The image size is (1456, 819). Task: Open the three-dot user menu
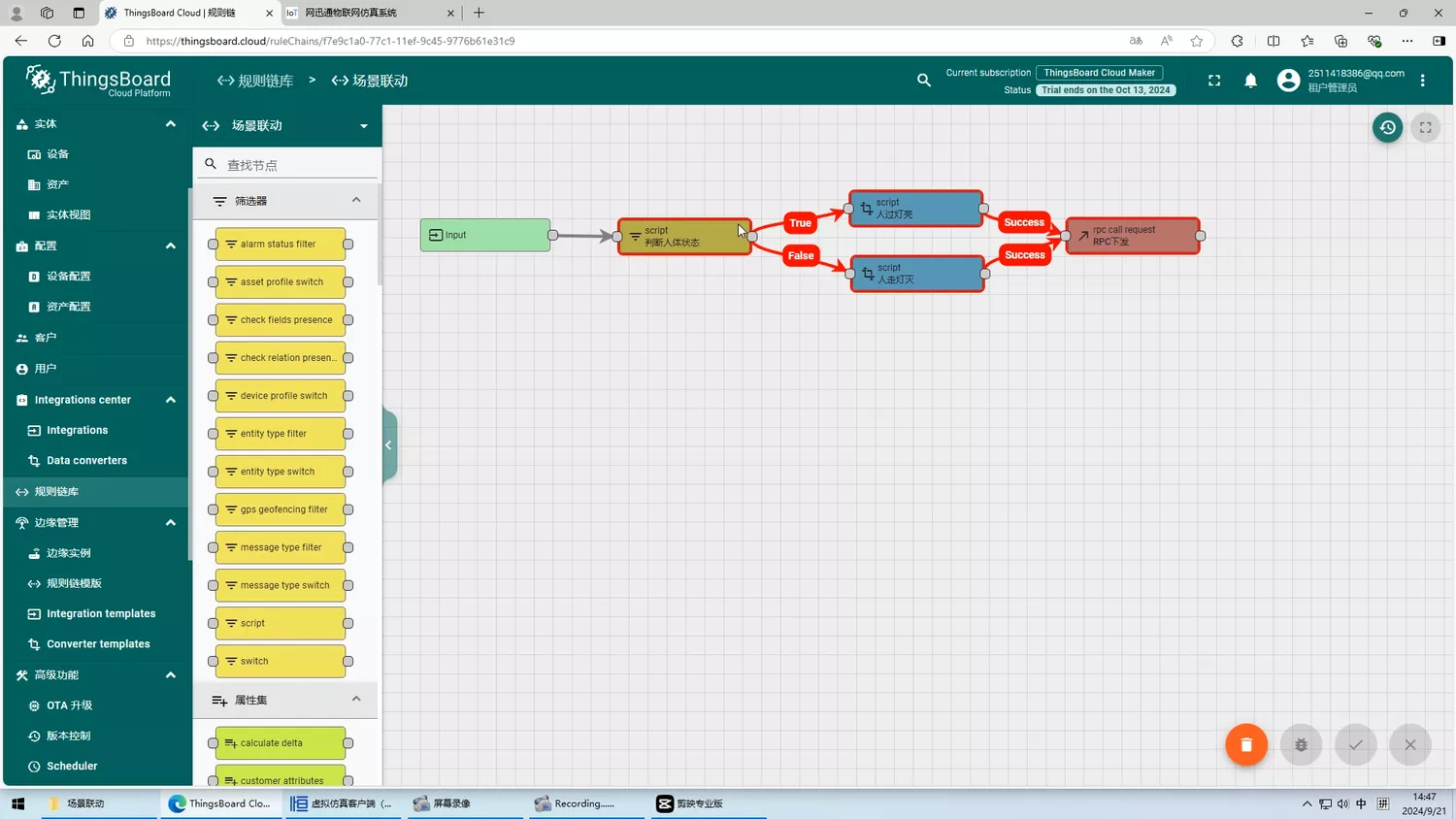pos(1422,81)
